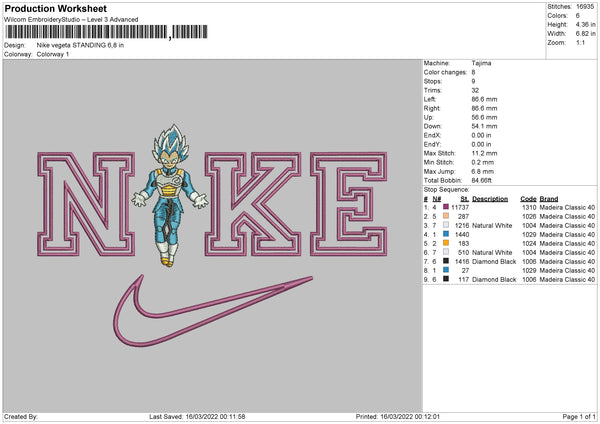Click 'Madeira Classic 40' in stop row 4
The width and height of the screenshot is (600, 424).
(x=567, y=235)
